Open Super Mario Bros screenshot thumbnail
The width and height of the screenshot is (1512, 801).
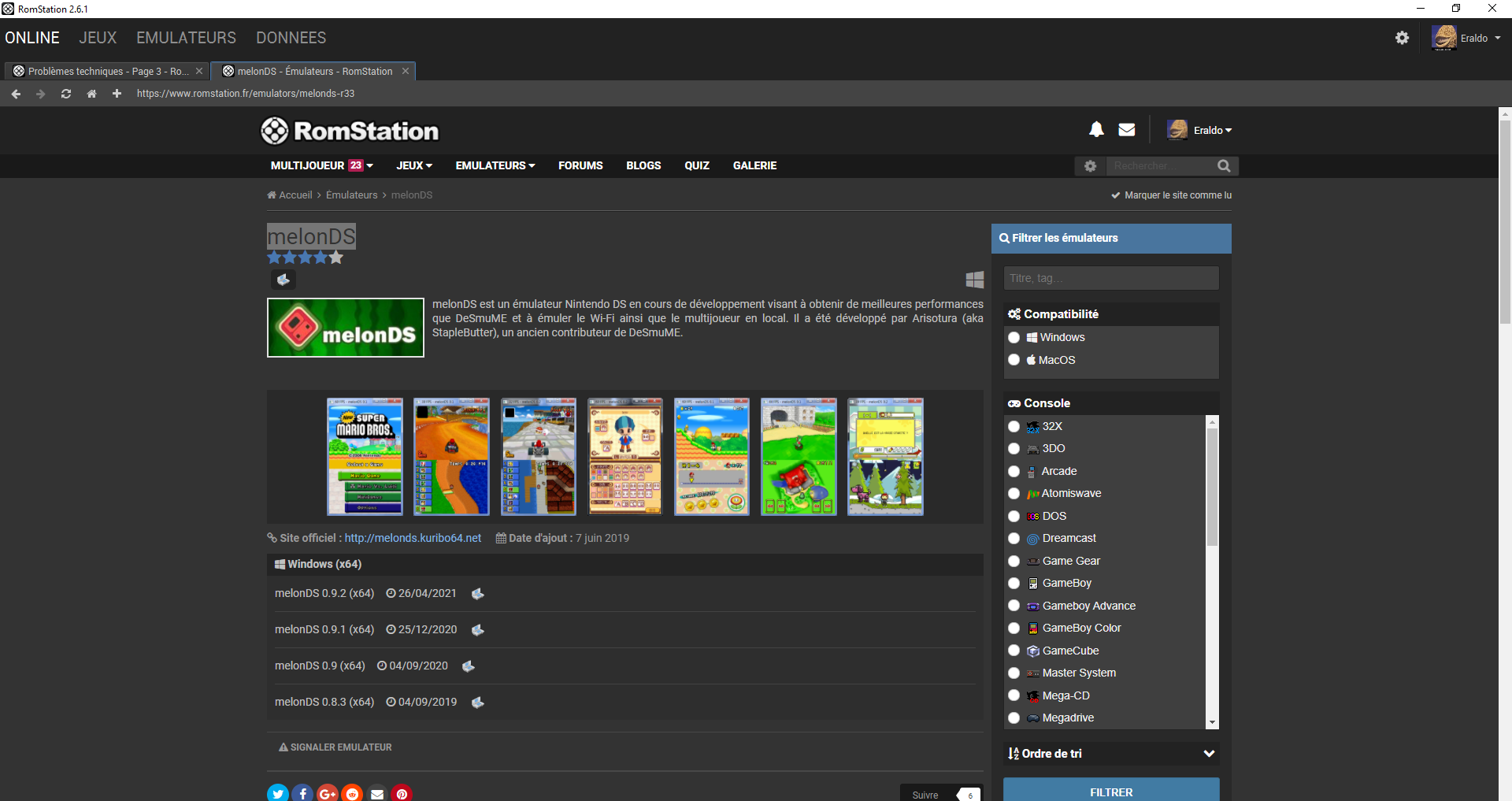[365, 457]
